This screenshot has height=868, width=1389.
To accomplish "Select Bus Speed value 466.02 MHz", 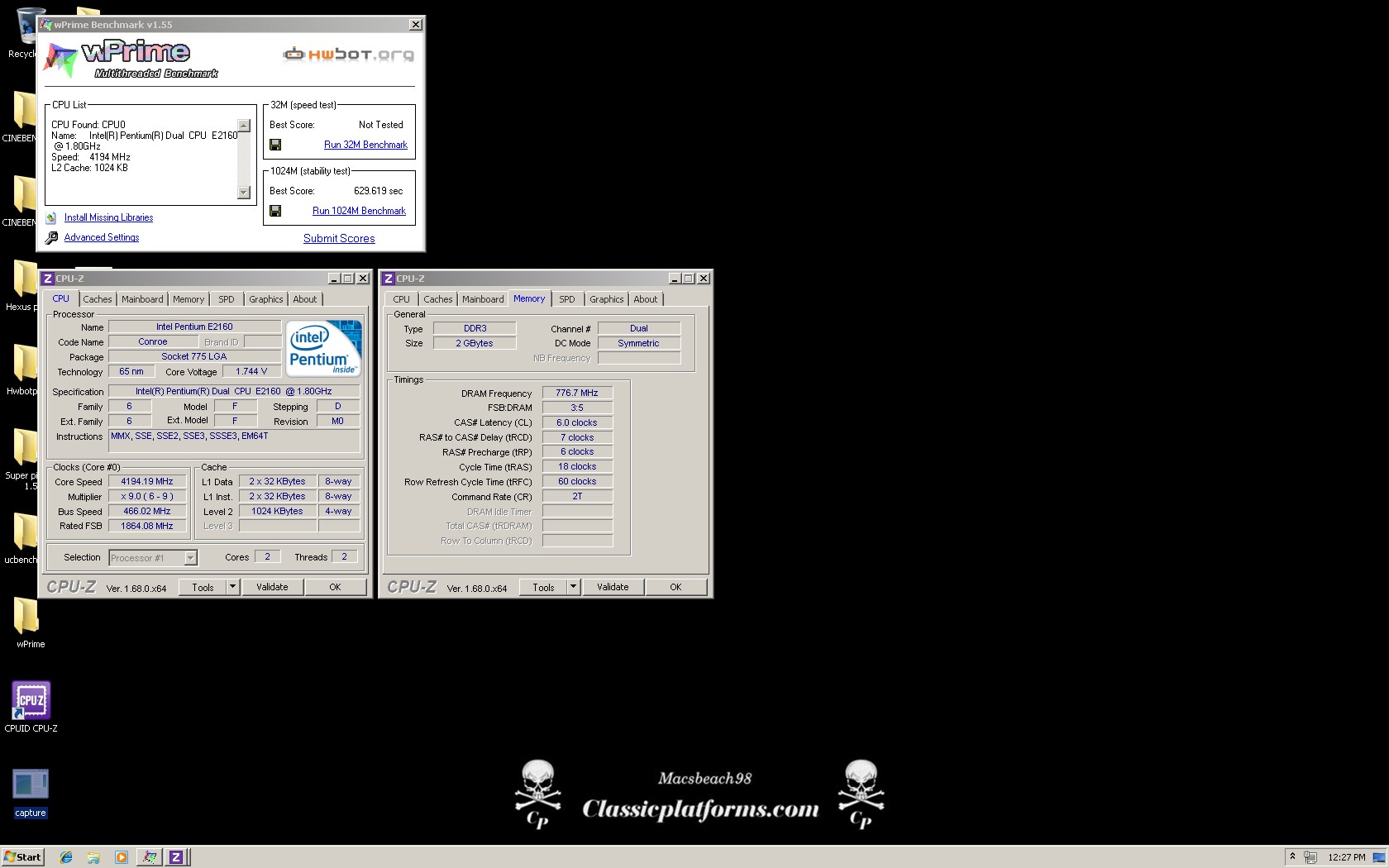I will (x=147, y=511).
